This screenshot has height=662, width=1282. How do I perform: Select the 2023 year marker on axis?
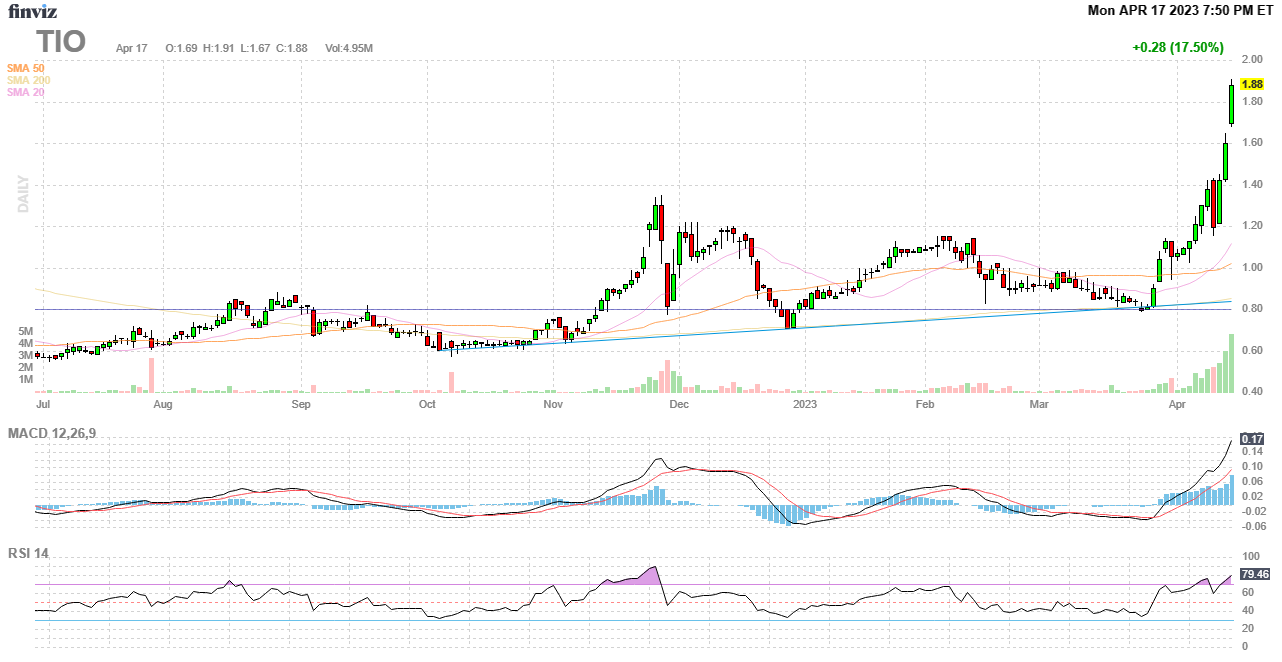[x=805, y=405]
